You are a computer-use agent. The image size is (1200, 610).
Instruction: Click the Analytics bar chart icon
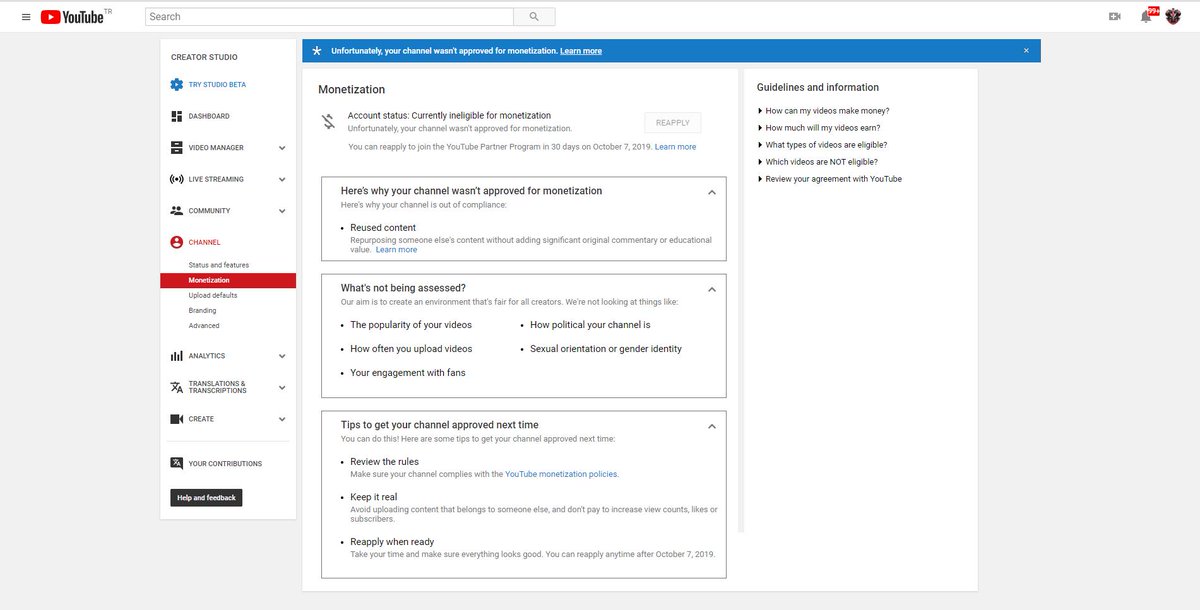(x=177, y=356)
